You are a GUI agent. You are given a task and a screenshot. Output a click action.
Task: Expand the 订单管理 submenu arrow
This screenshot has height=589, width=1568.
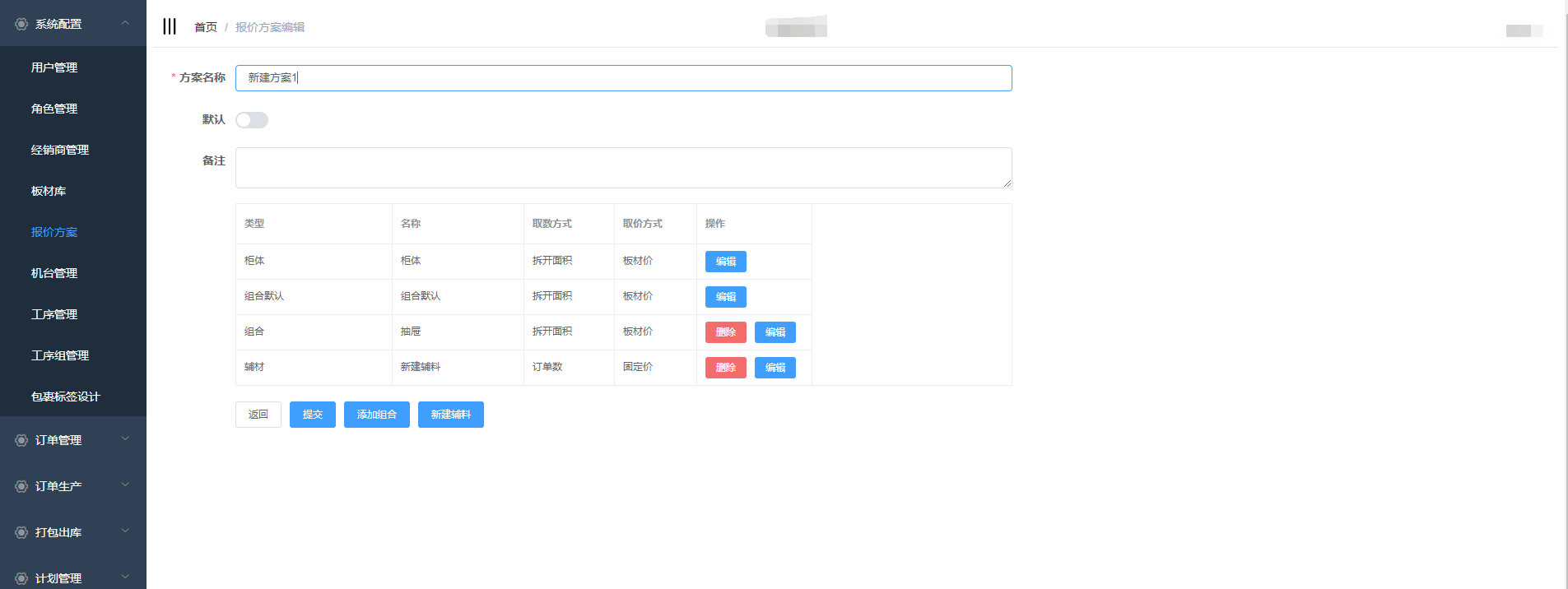coord(125,439)
